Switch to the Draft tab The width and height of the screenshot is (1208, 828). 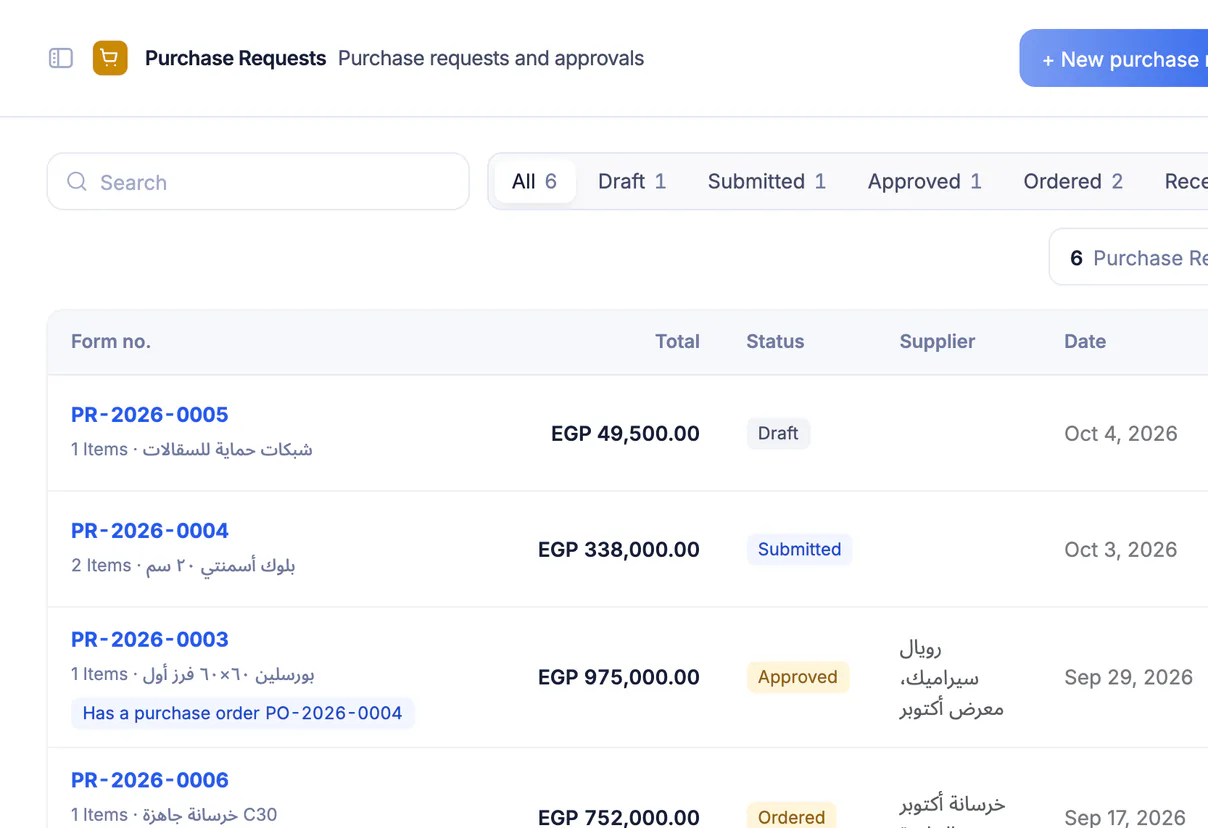pyautogui.click(x=632, y=182)
